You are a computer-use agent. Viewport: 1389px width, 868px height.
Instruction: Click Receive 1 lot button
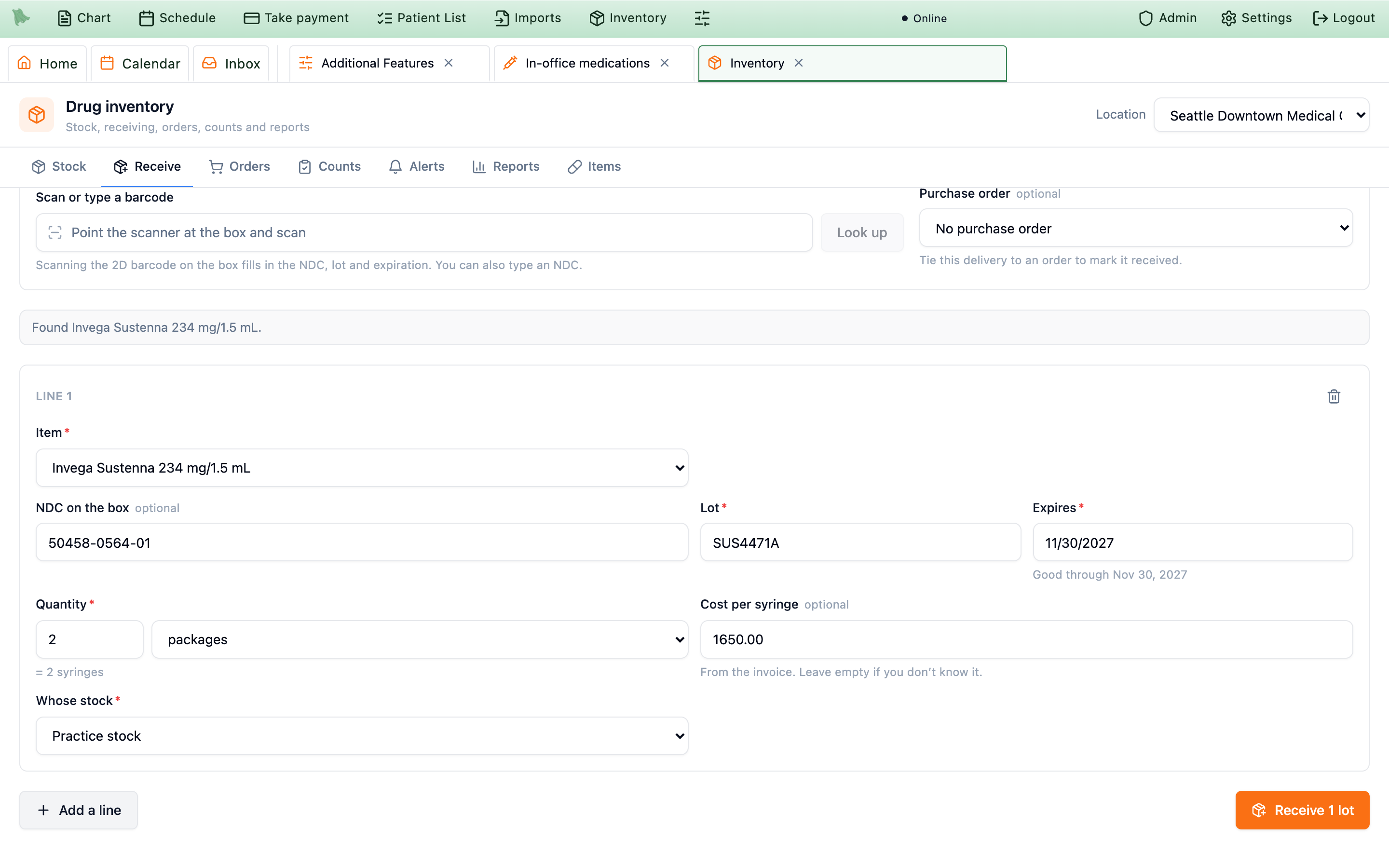coord(1302,810)
